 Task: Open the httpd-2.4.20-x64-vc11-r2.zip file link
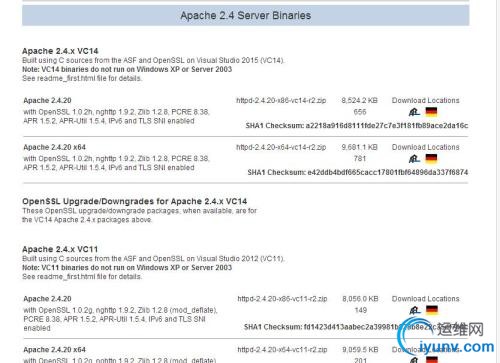pyautogui.click(x=282, y=350)
